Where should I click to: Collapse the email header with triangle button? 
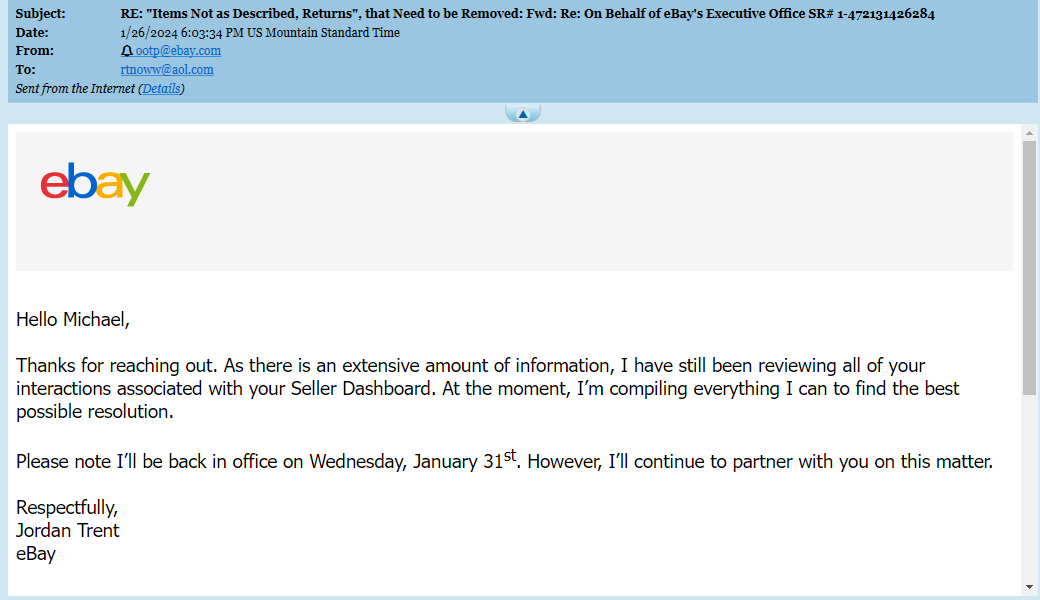tap(523, 114)
